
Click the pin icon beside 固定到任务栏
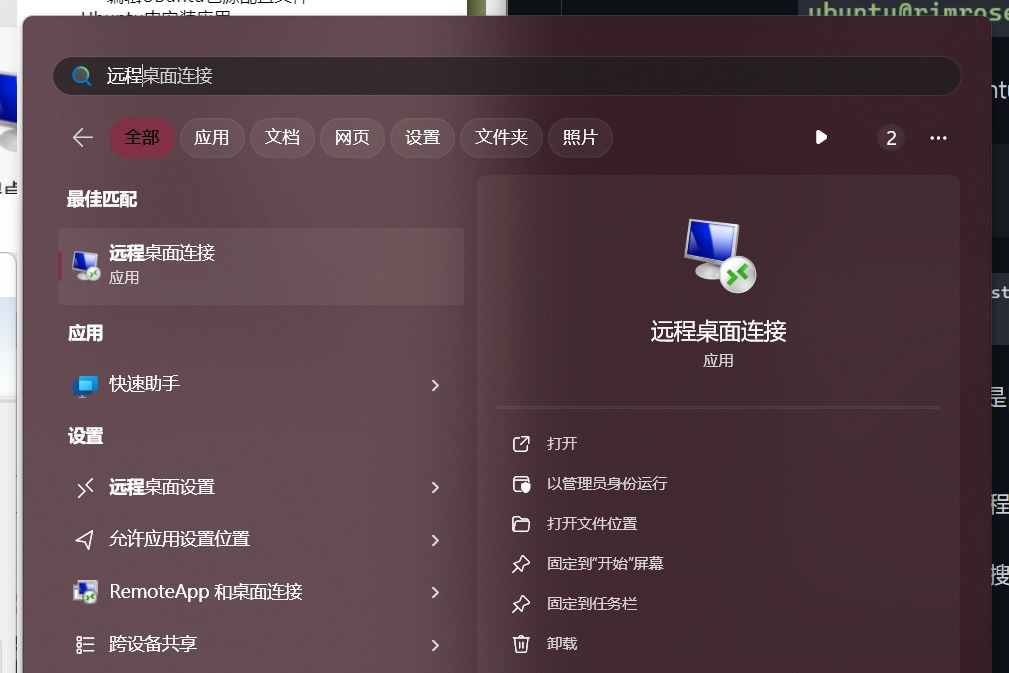(x=521, y=604)
